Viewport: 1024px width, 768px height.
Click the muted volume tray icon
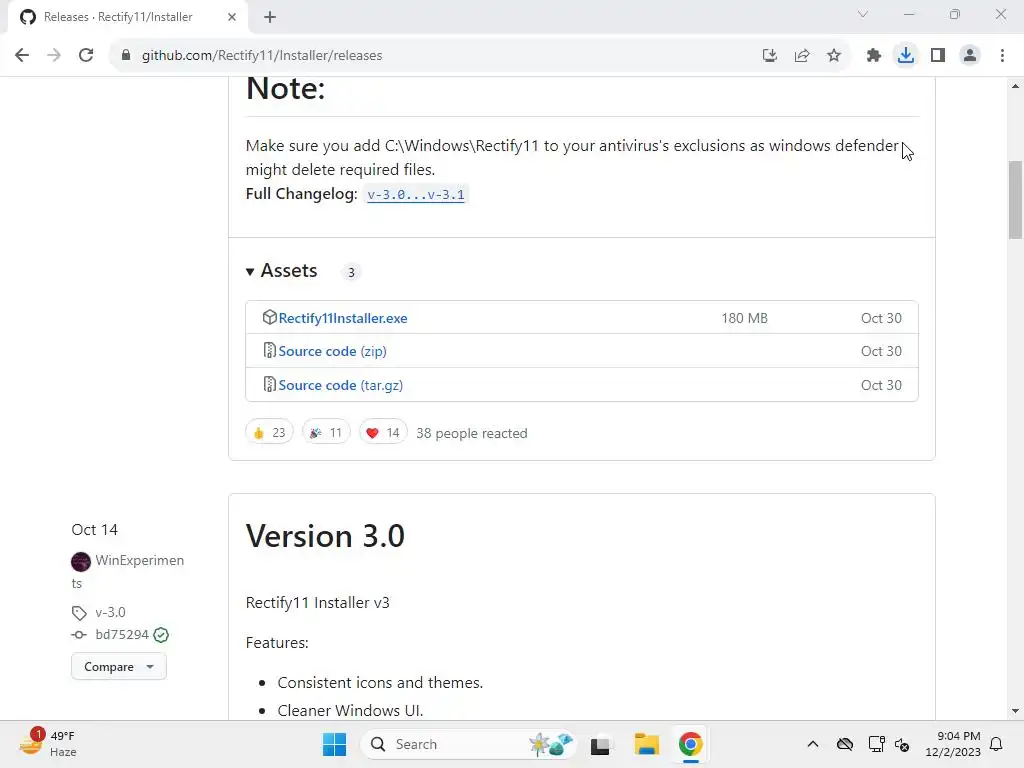tap(902, 744)
